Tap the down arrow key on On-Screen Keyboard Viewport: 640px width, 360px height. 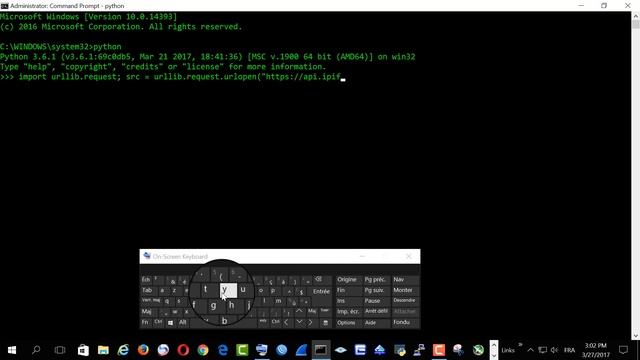coord(299,322)
